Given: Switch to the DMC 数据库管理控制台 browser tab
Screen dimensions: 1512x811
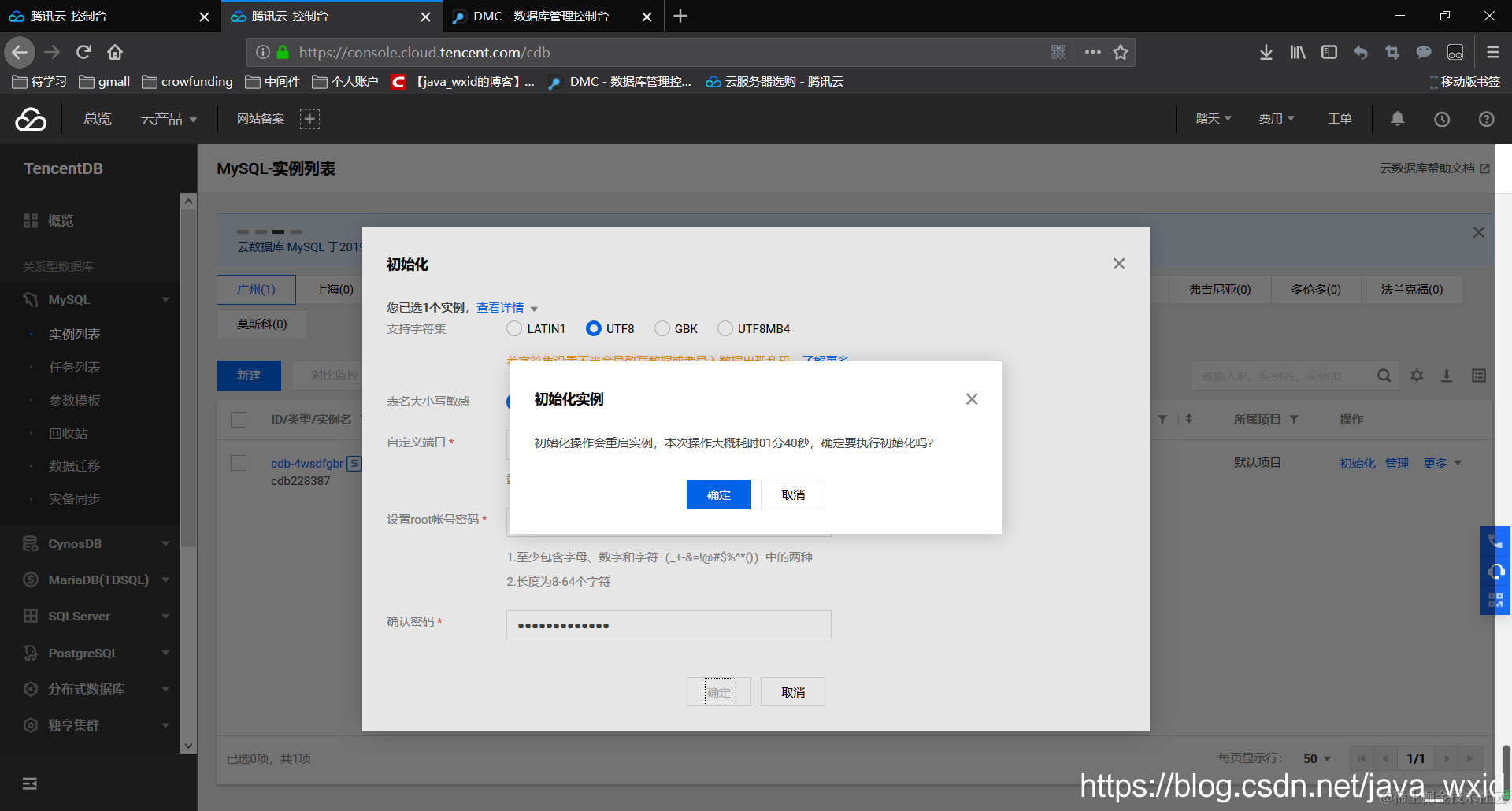Looking at the screenshot, I should 554,17.
